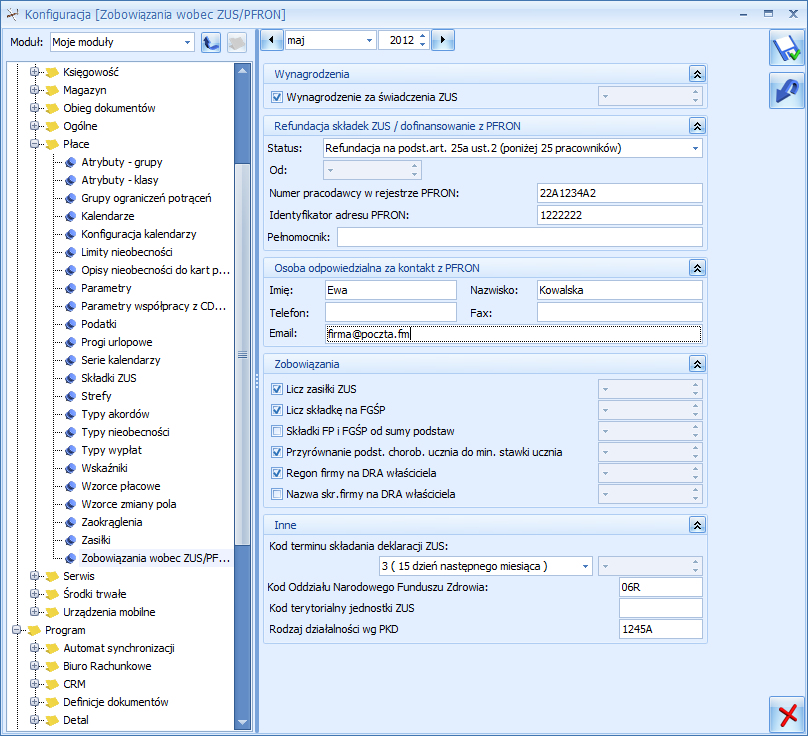Screen dimensions: 808x736
Task: Click the module refresh arrow icon
Action: (x=211, y=42)
